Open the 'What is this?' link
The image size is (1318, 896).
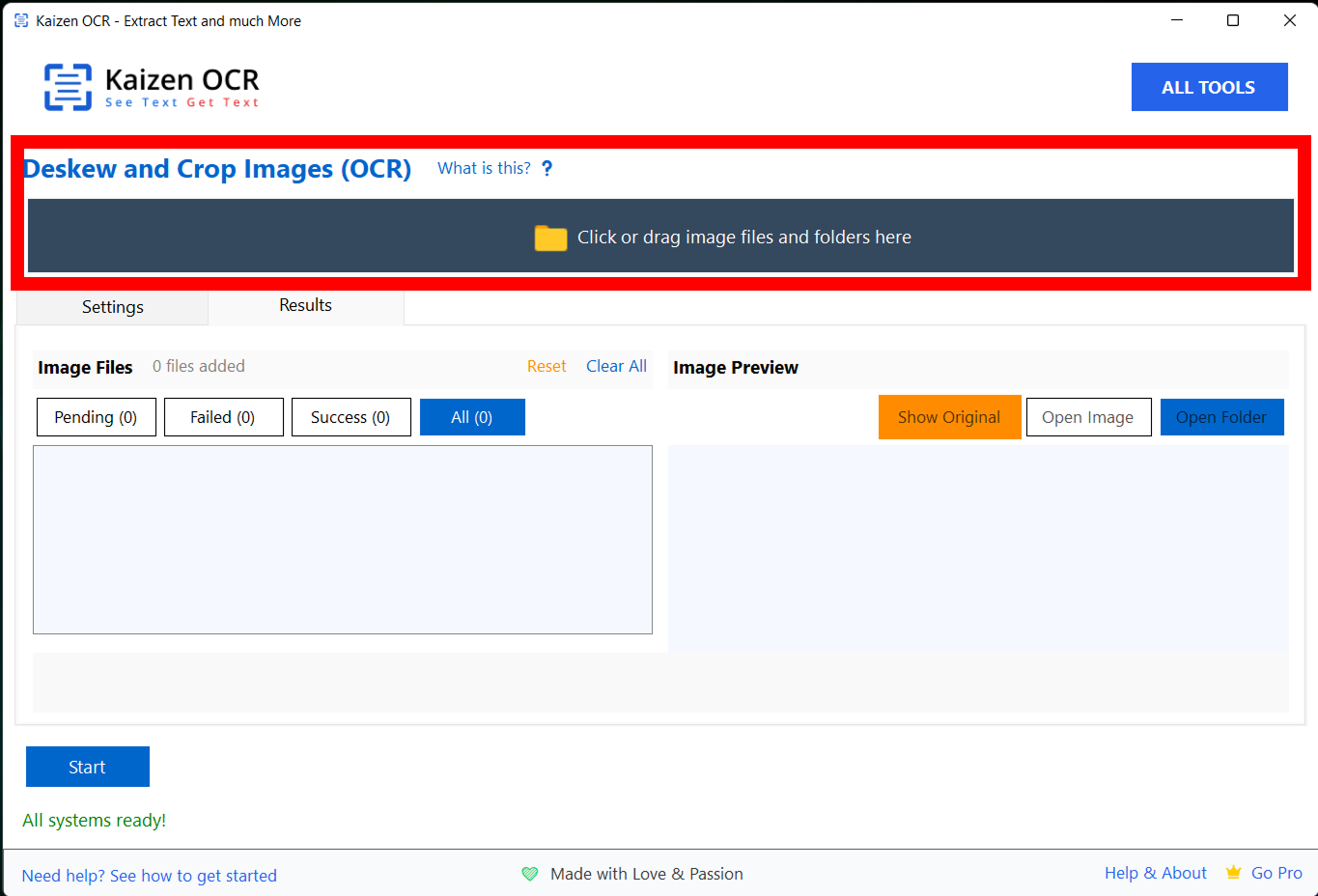(x=484, y=169)
